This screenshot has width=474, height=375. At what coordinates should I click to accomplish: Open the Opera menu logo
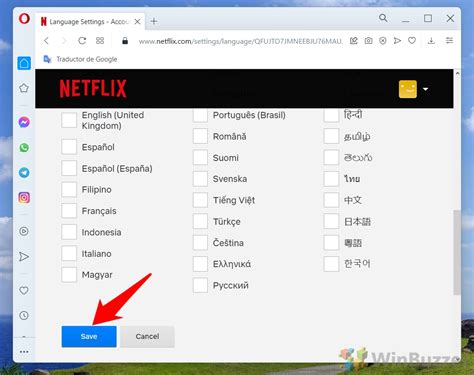pyautogui.click(x=24, y=18)
